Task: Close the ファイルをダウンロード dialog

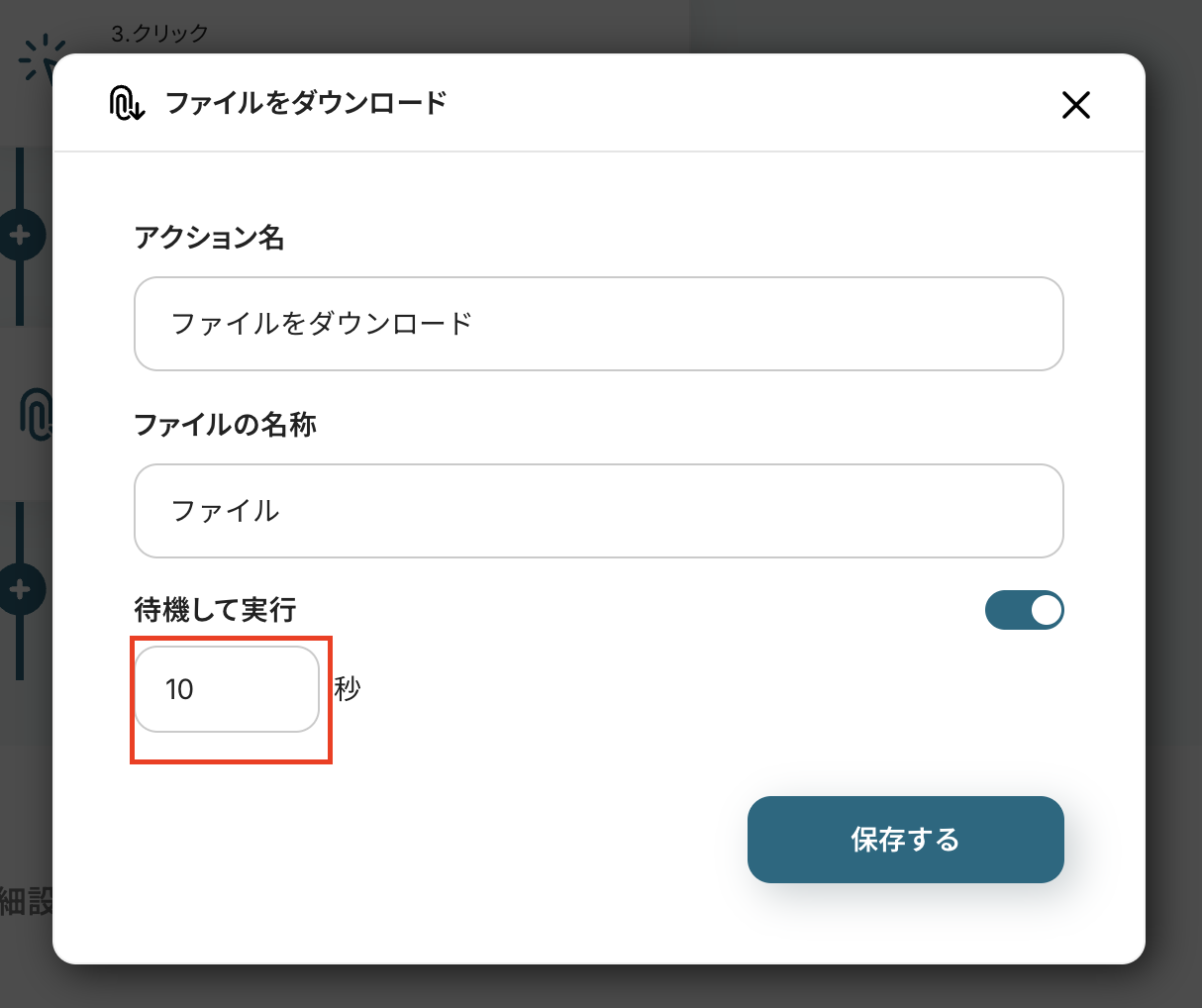Action: click(1075, 105)
